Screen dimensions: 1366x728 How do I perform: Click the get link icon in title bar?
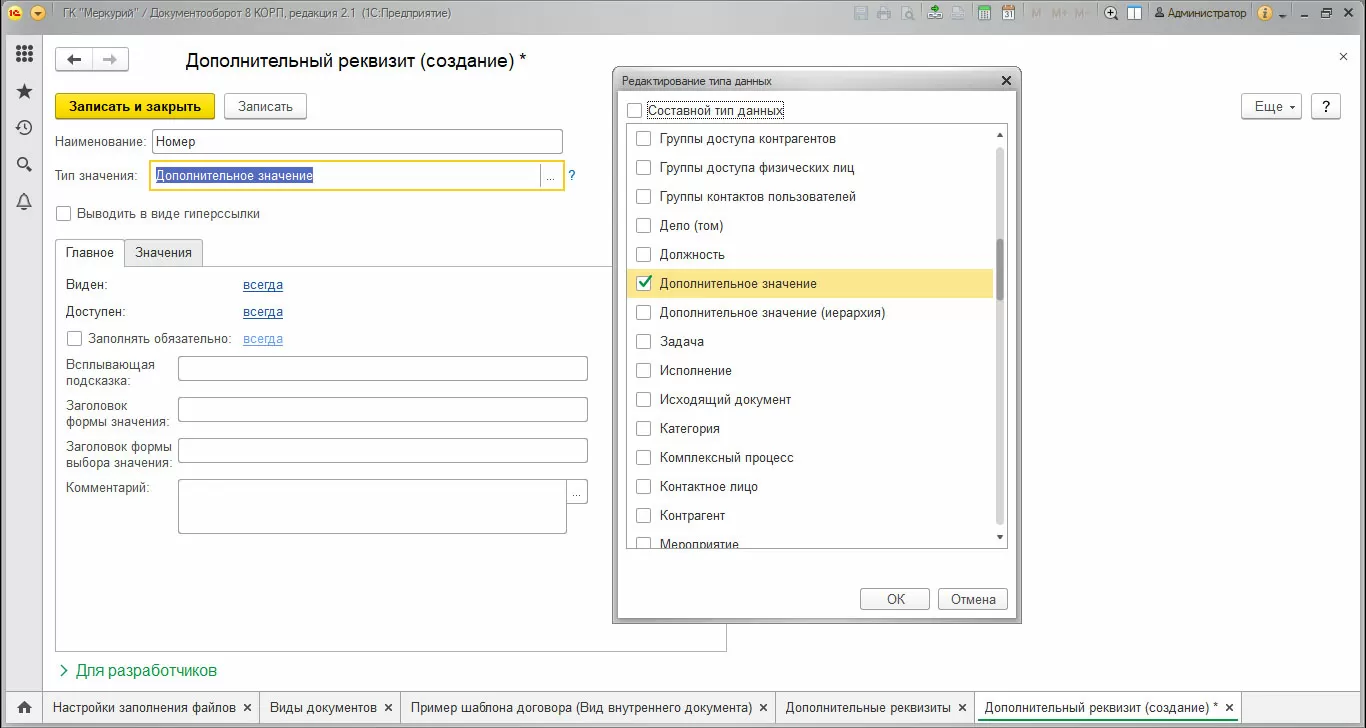pyautogui.click(x=935, y=13)
